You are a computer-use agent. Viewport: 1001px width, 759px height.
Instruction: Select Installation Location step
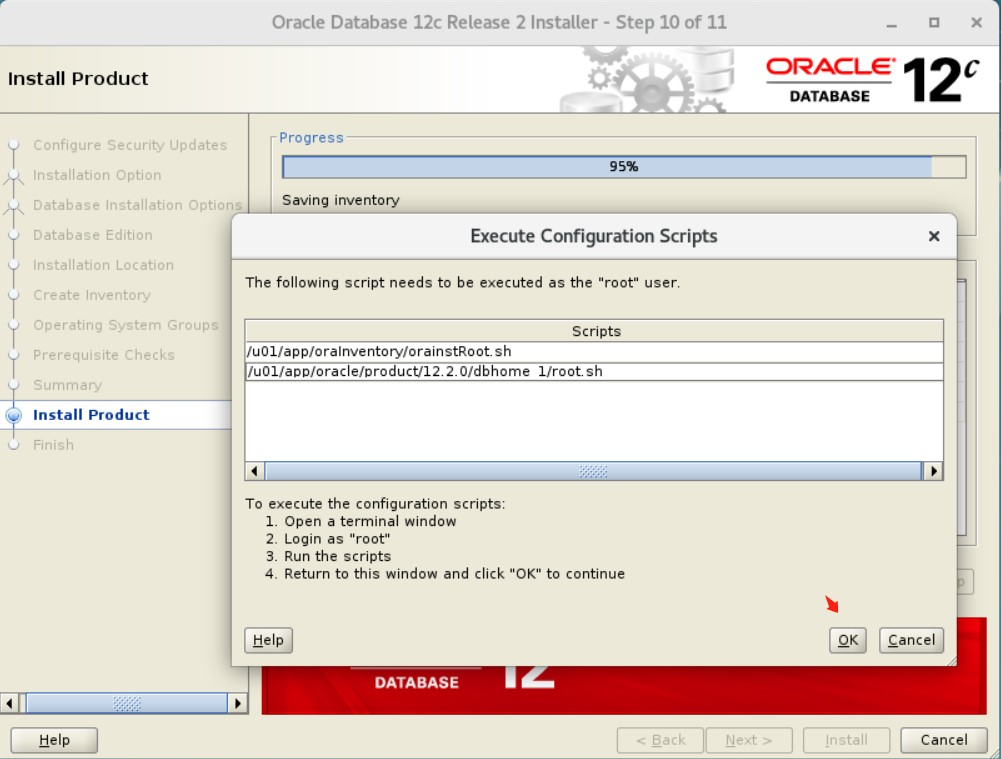click(x=103, y=265)
